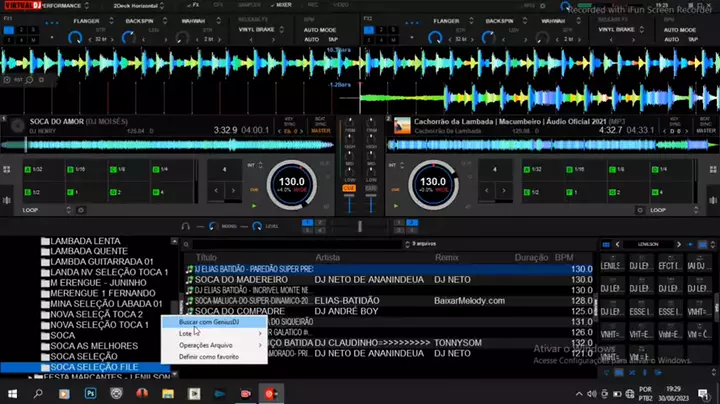This screenshot has width=720, height=404.
Task: Toggle the MASTER sync on the left deck
Action: pos(322,129)
